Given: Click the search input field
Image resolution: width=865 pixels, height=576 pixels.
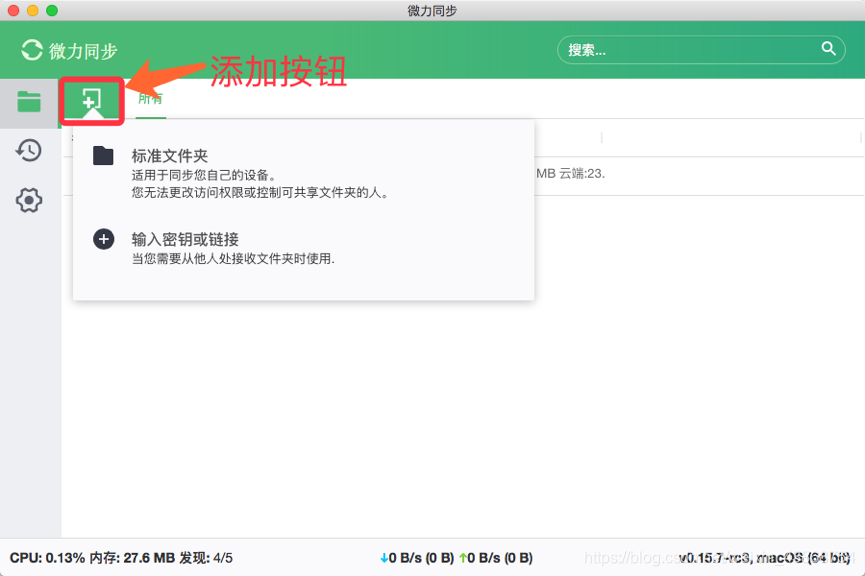Looking at the screenshot, I should click(x=701, y=50).
